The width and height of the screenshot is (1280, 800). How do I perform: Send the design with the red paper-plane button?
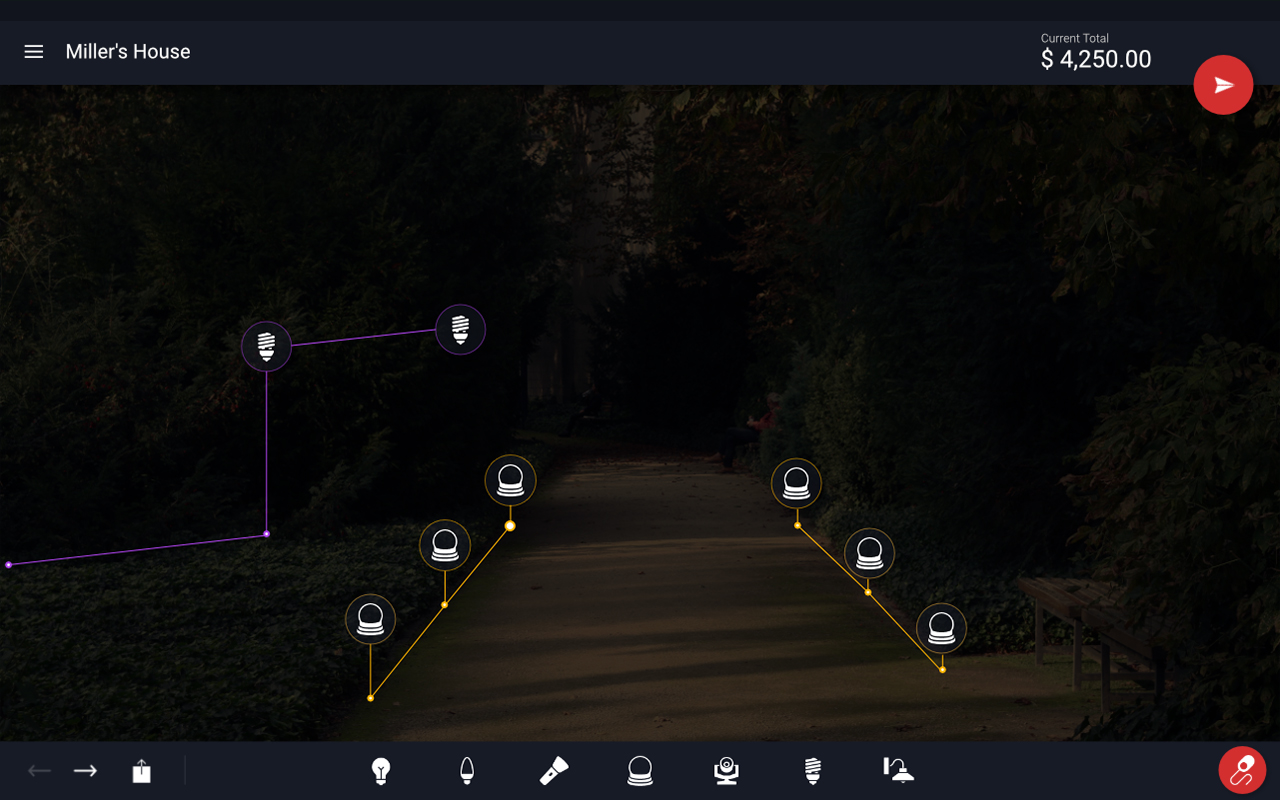pyautogui.click(x=1223, y=85)
